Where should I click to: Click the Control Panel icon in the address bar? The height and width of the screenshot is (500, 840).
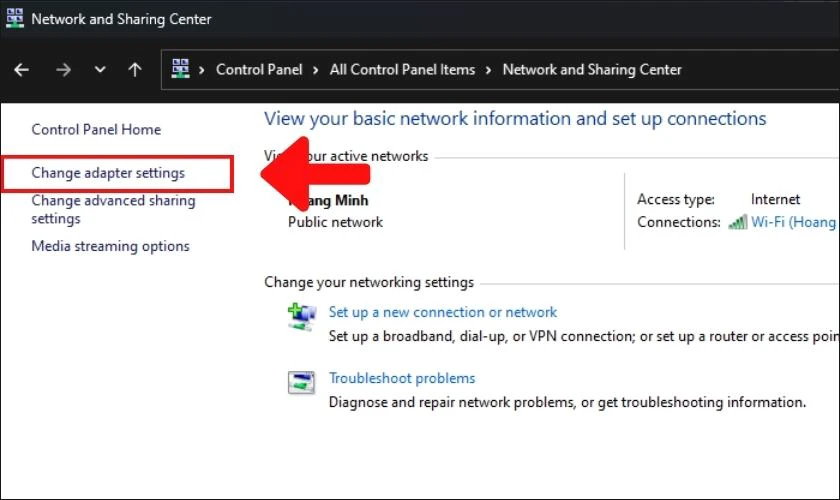[181, 69]
